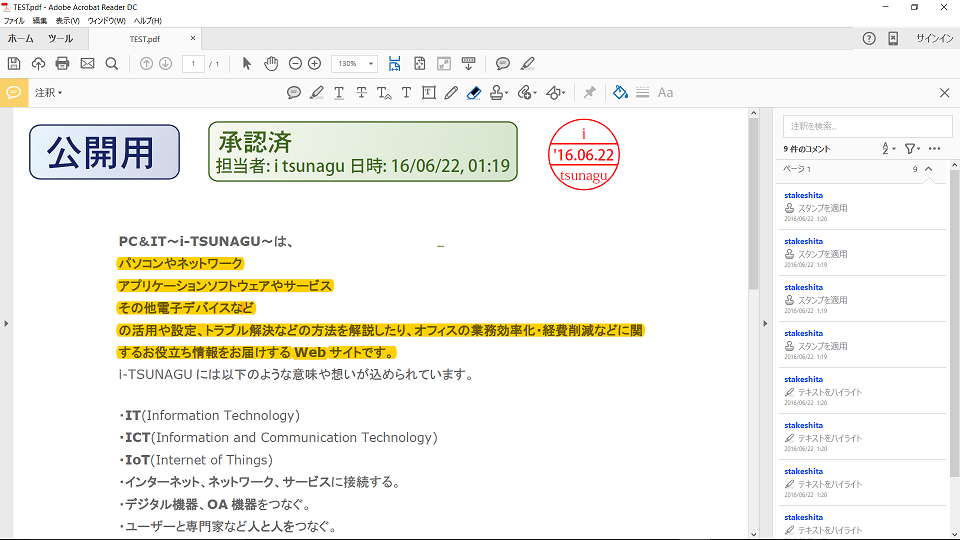Open the ヘルプ(H) menu
This screenshot has width=960, height=540.
coord(148,21)
